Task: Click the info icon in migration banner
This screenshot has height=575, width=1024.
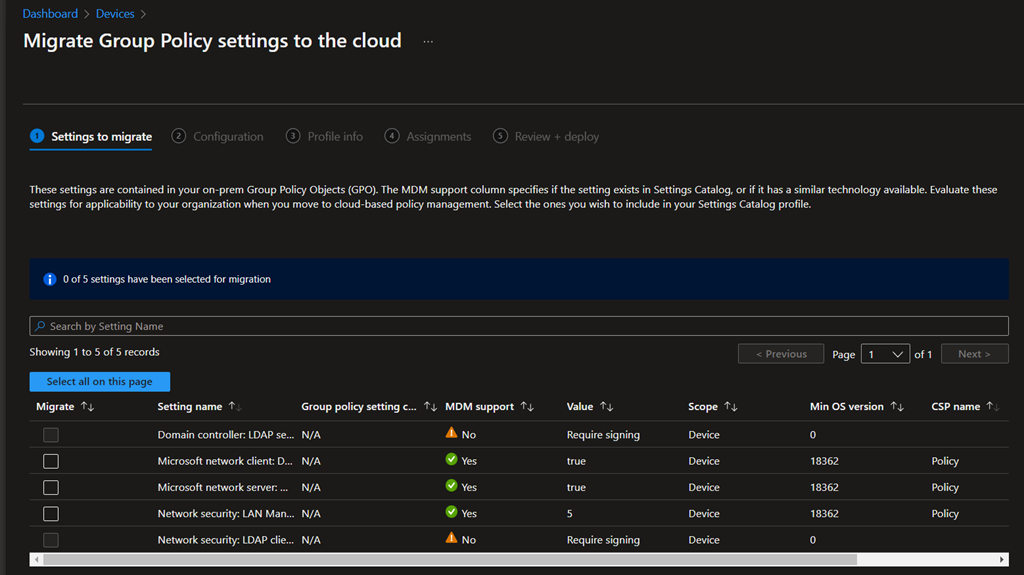Action: pyautogui.click(x=50, y=279)
